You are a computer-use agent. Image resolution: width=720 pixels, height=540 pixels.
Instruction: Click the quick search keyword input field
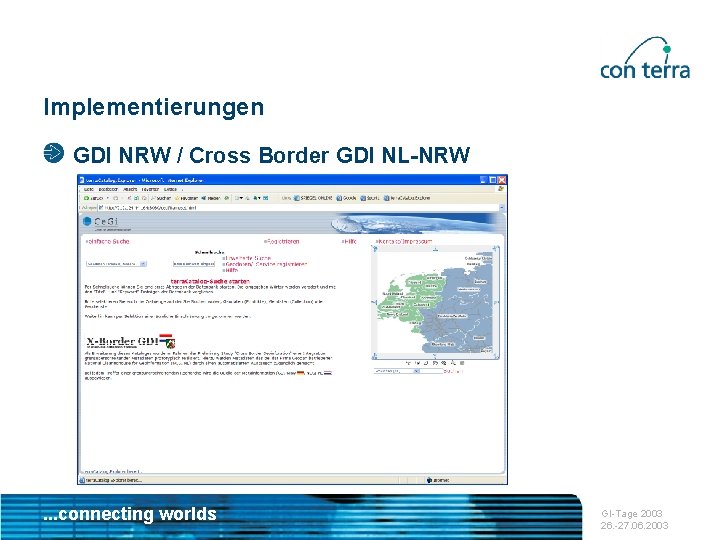194,264
